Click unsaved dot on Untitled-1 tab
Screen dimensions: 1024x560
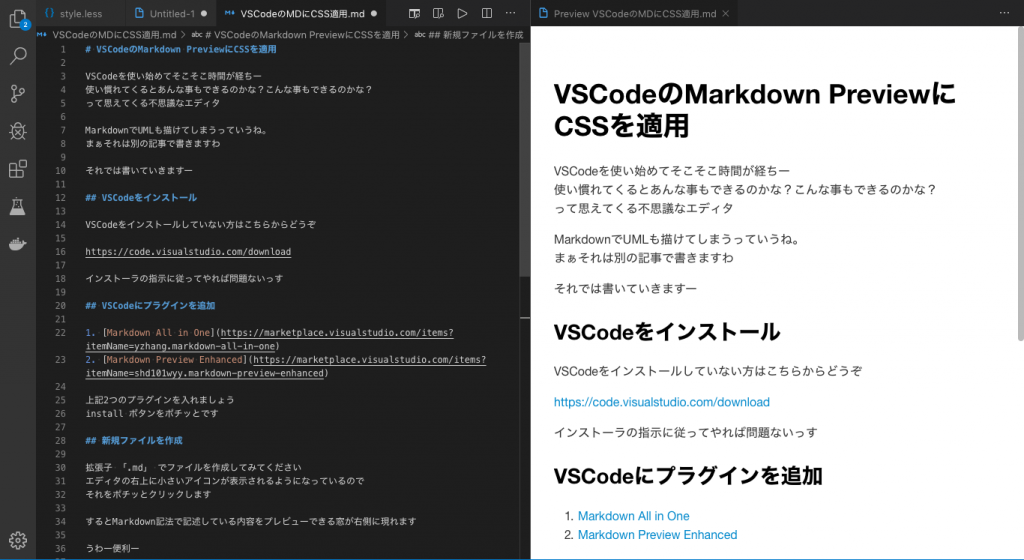coord(204,14)
